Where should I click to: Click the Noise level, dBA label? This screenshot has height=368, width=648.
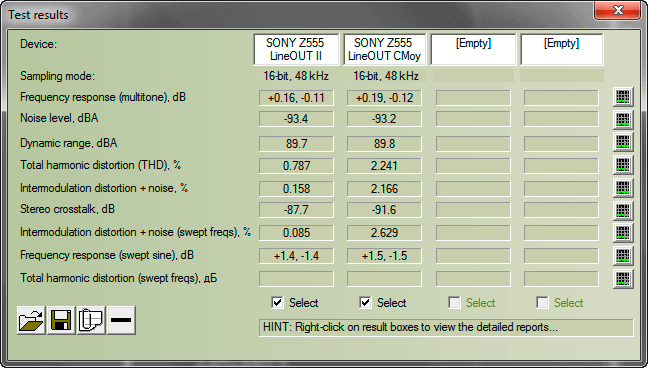tap(59, 118)
